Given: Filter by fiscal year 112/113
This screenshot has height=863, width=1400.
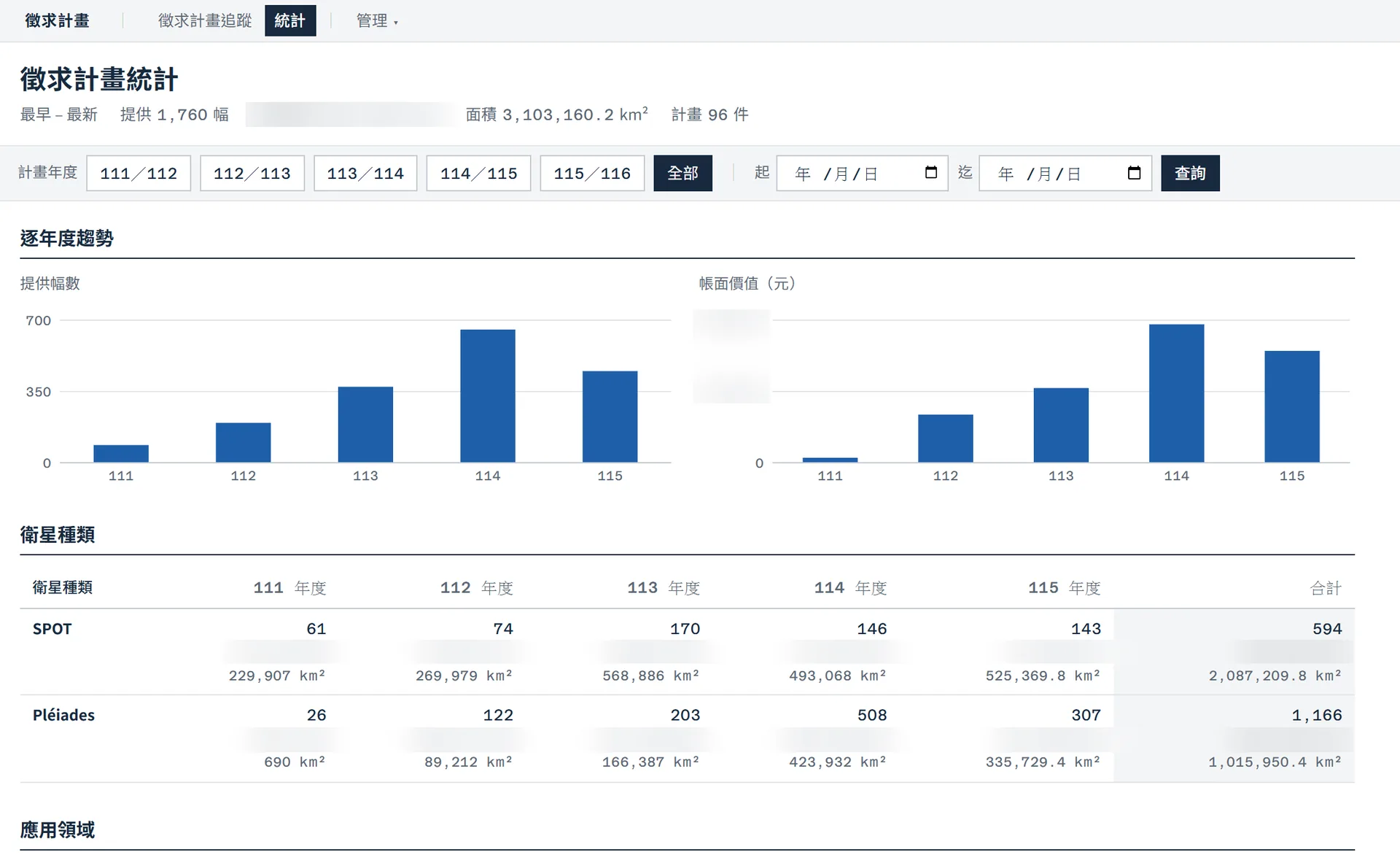Looking at the screenshot, I should pyautogui.click(x=252, y=174).
